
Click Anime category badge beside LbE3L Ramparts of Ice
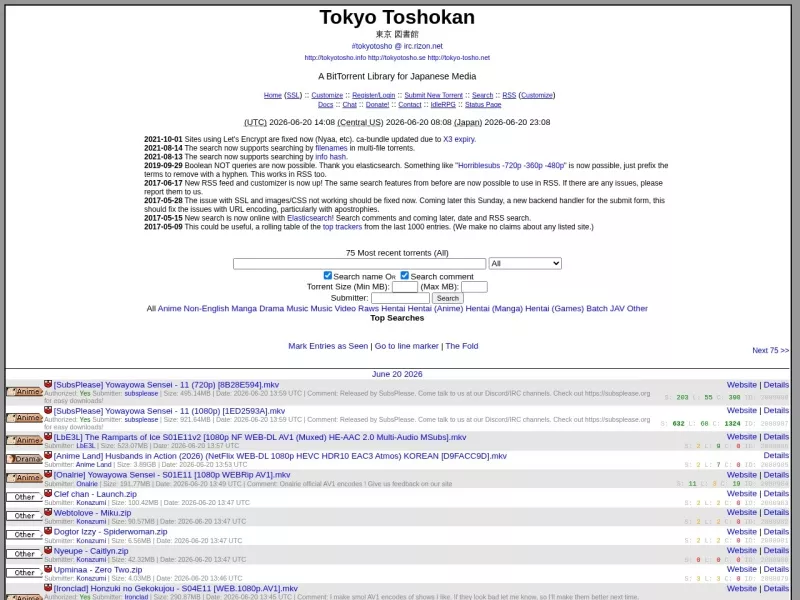[24, 440]
